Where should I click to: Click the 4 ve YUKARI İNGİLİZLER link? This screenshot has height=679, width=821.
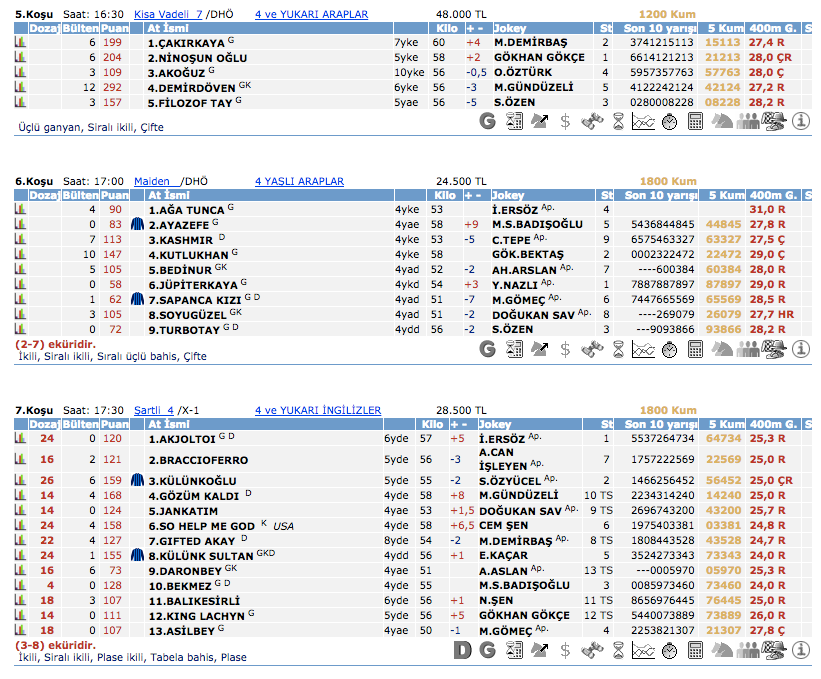coord(317,410)
